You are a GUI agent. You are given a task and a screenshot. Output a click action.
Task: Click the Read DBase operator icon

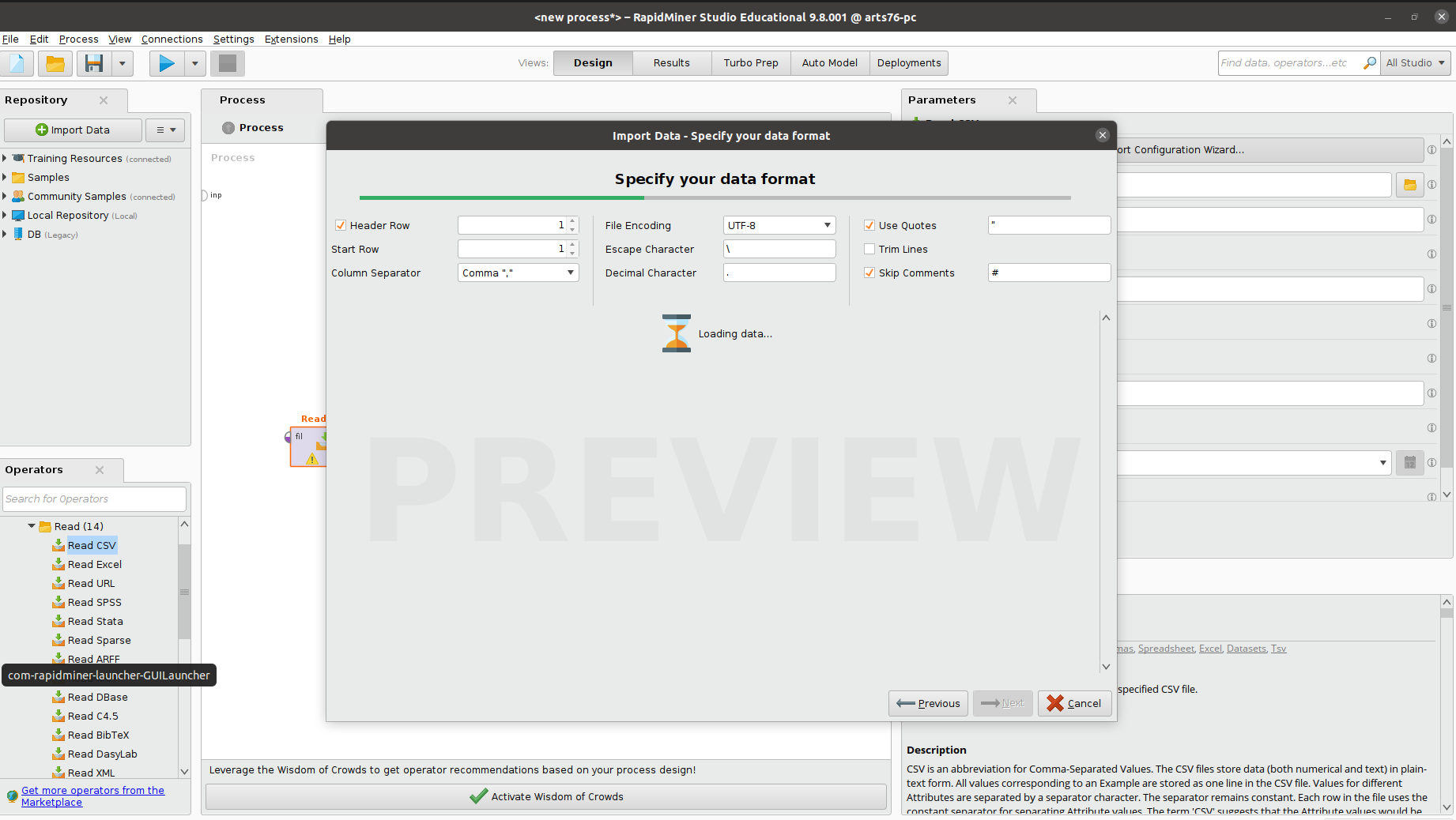(58, 697)
